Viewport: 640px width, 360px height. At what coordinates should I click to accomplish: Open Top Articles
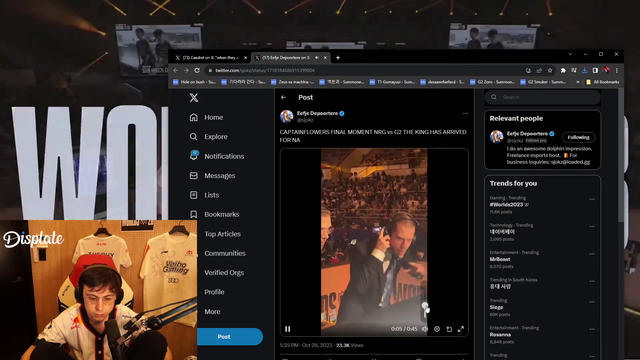222,234
